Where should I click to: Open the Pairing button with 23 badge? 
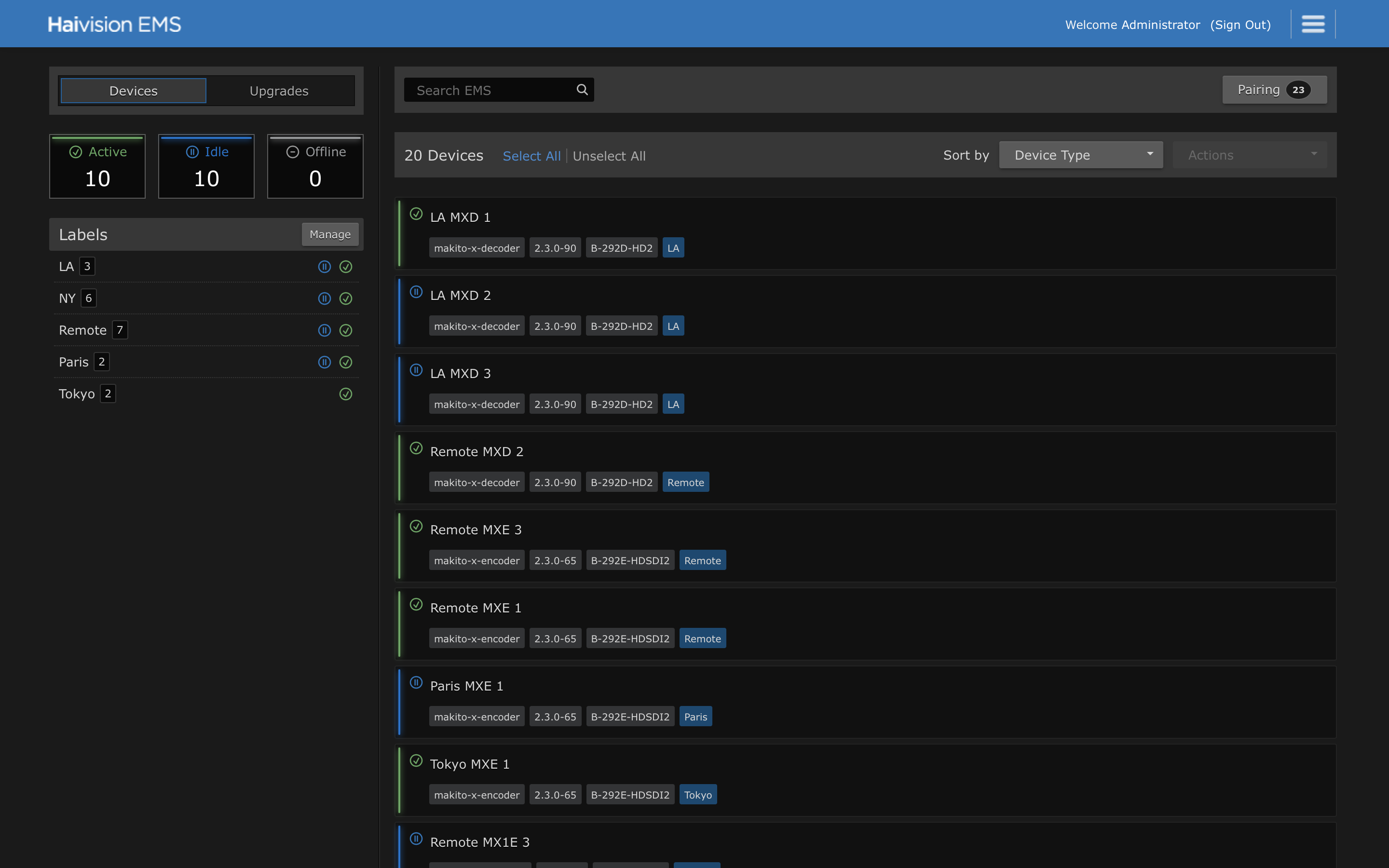1274,90
